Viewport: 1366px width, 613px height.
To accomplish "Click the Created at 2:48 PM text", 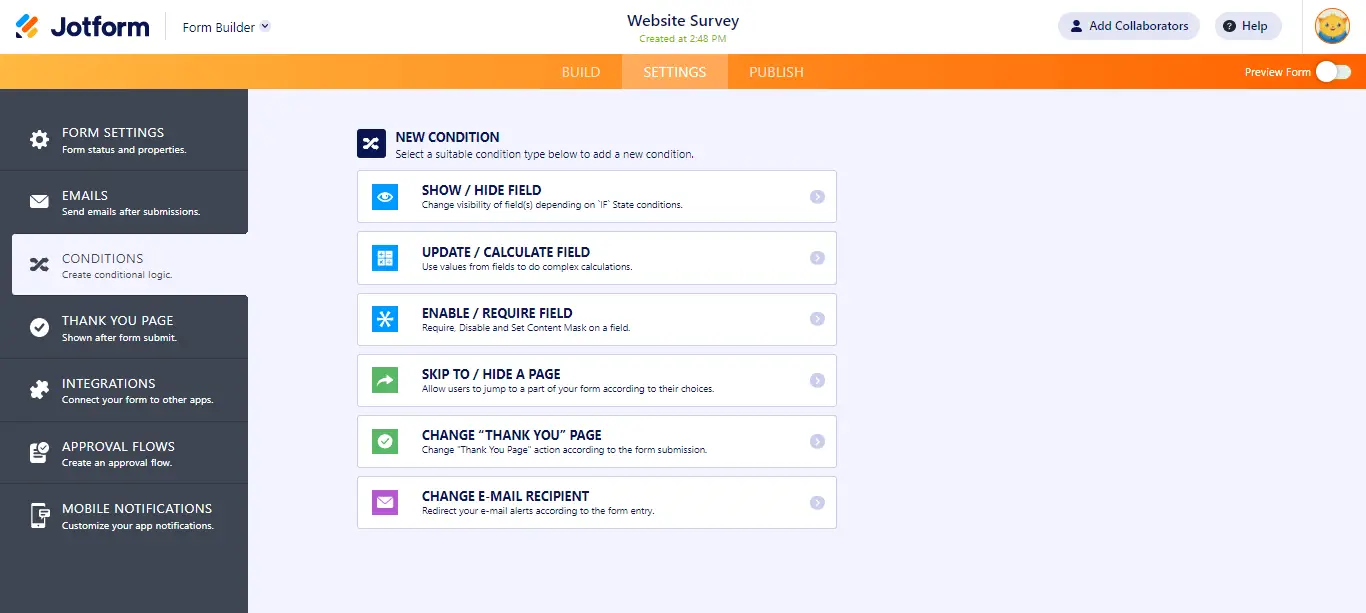I will 683,39.
